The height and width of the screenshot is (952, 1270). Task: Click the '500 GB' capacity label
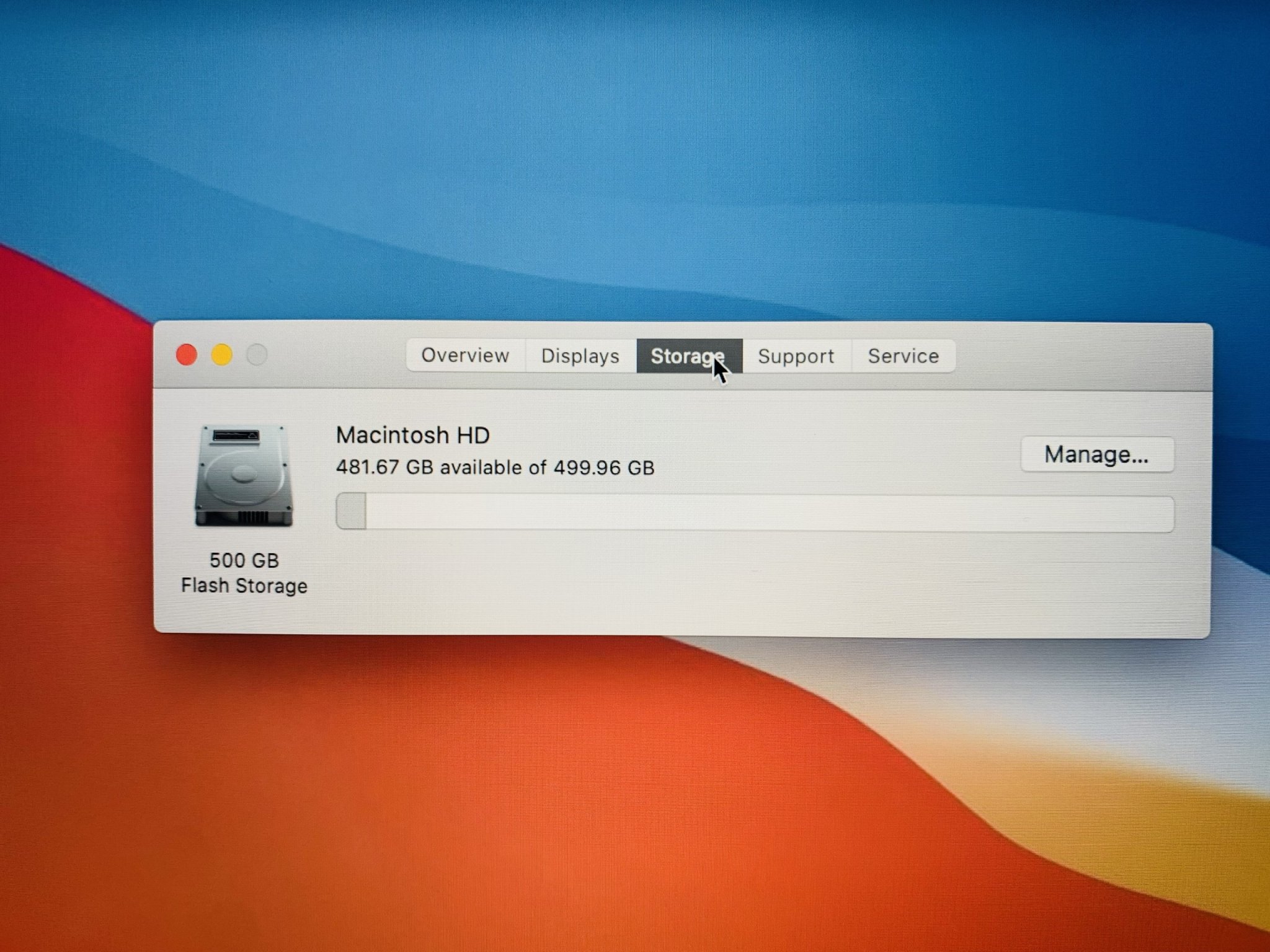coord(244,560)
